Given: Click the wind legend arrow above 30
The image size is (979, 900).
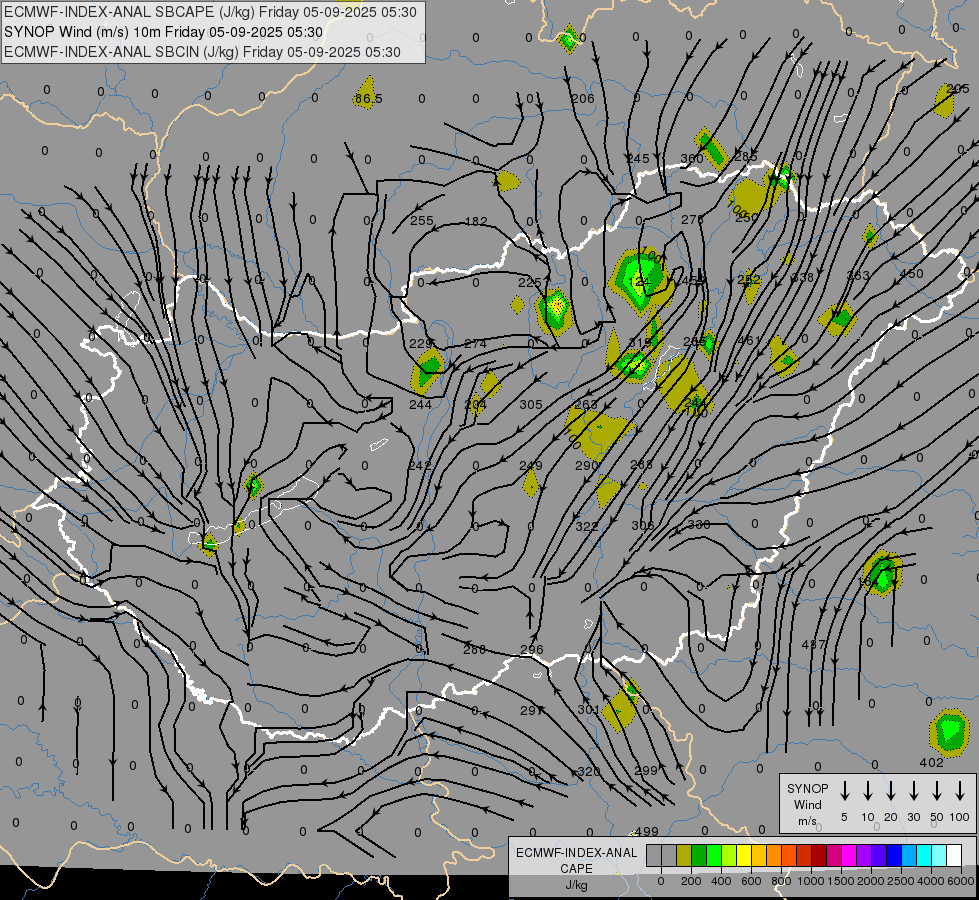Looking at the screenshot, I should [x=913, y=791].
